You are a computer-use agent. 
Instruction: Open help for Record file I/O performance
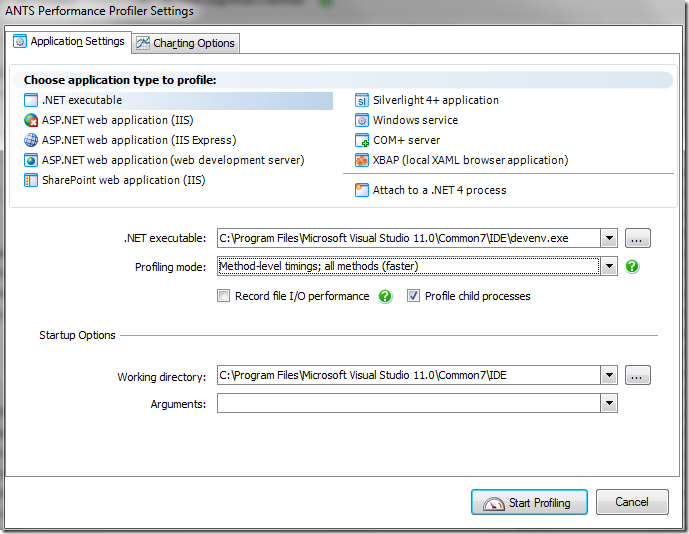(x=385, y=296)
